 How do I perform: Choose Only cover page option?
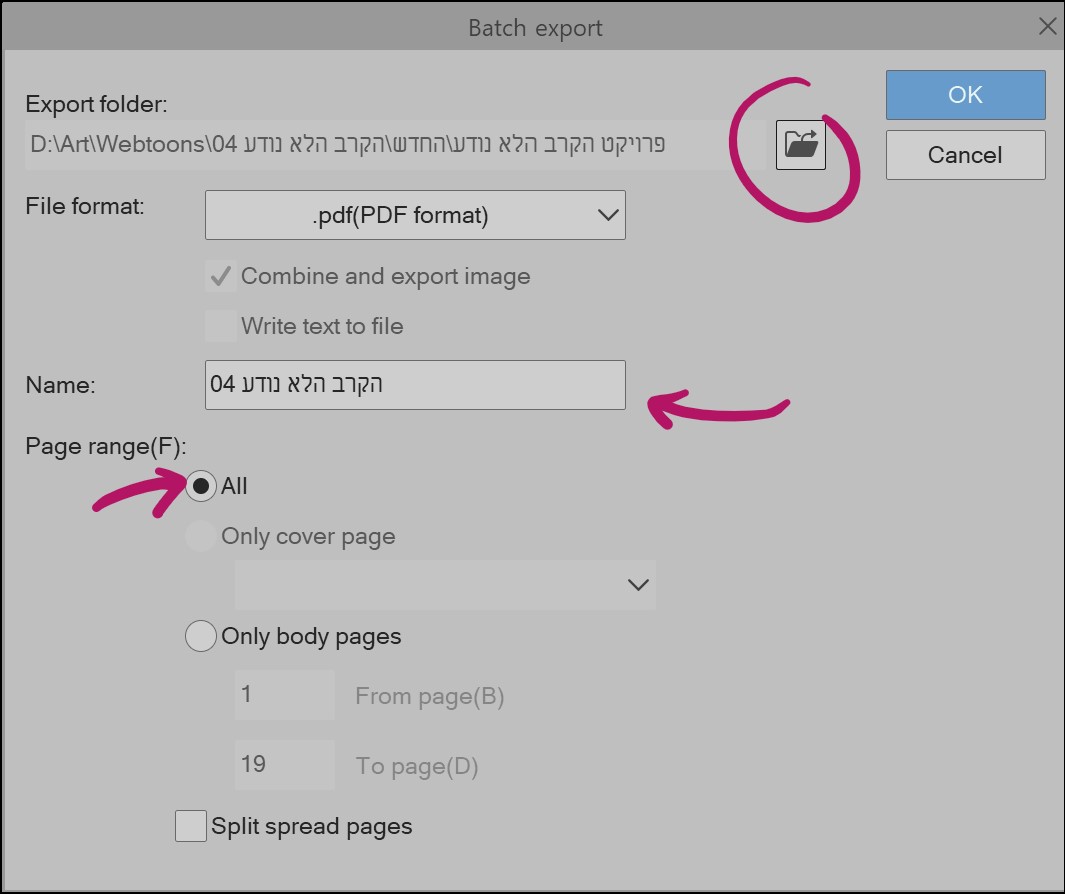[200, 536]
